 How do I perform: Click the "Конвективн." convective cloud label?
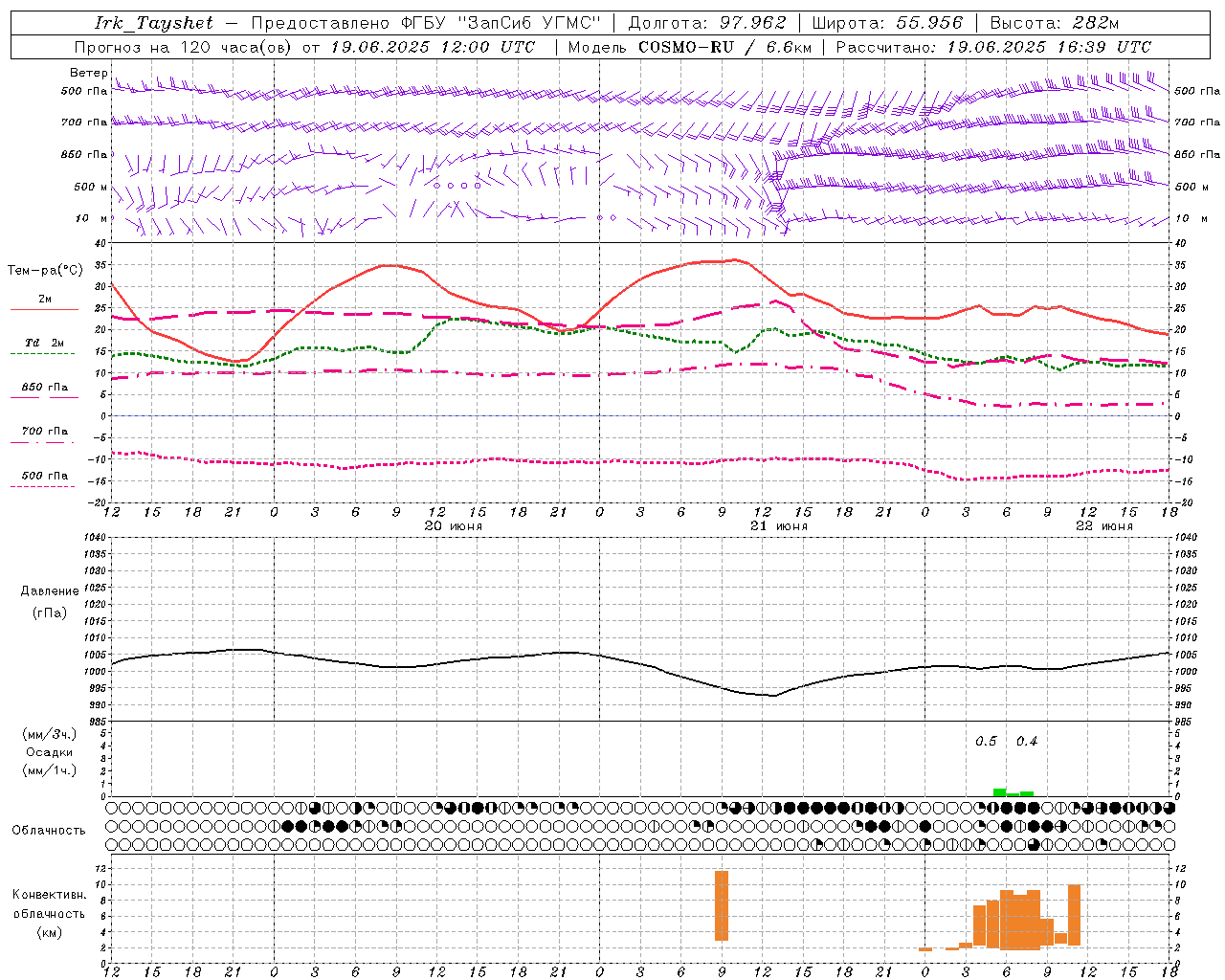50,895
